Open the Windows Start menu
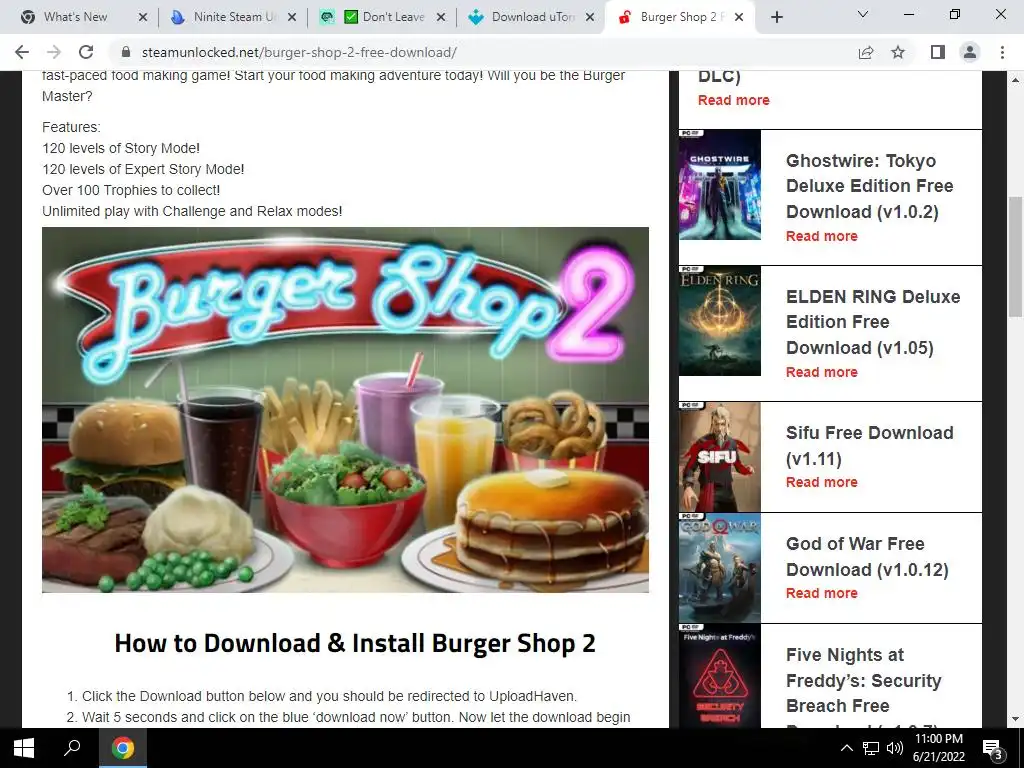This screenshot has width=1024, height=768. [24, 748]
